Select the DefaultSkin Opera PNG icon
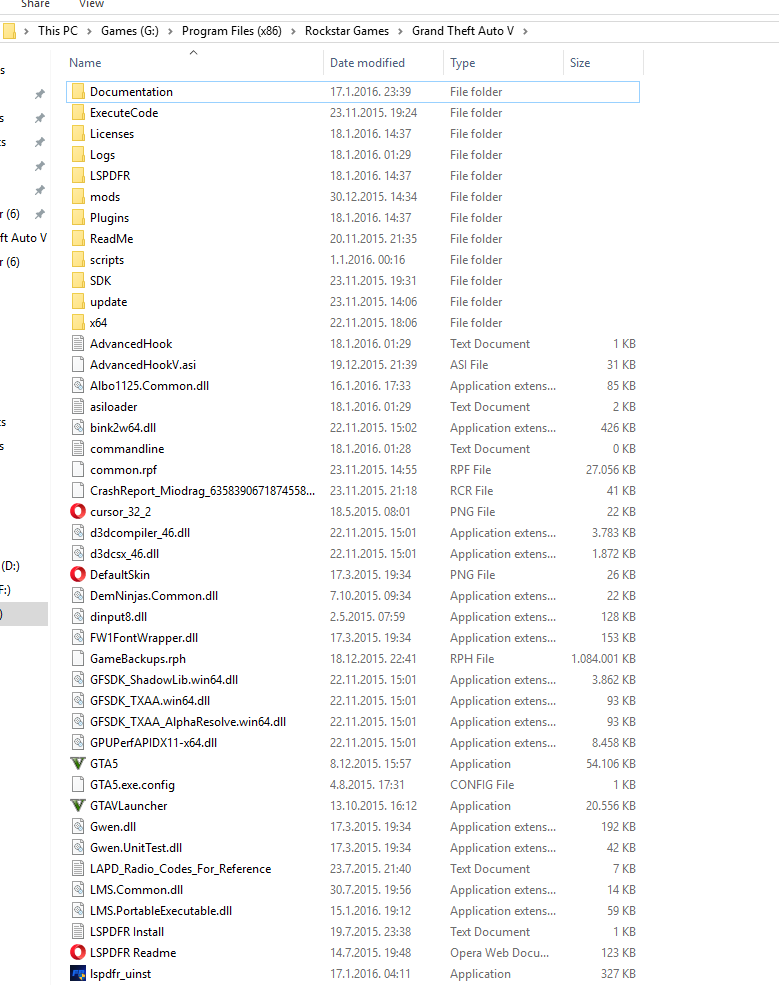779x1006 pixels. [78, 575]
